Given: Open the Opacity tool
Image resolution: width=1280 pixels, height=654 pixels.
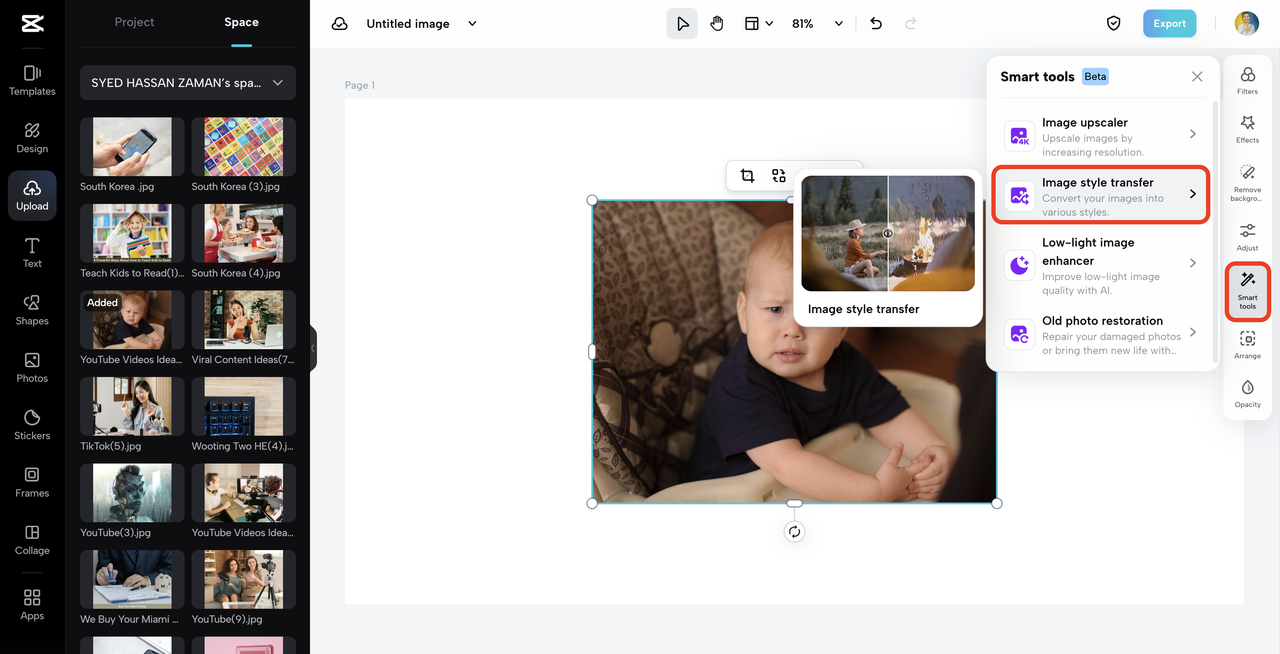Looking at the screenshot, I should tap(1247, 394).
